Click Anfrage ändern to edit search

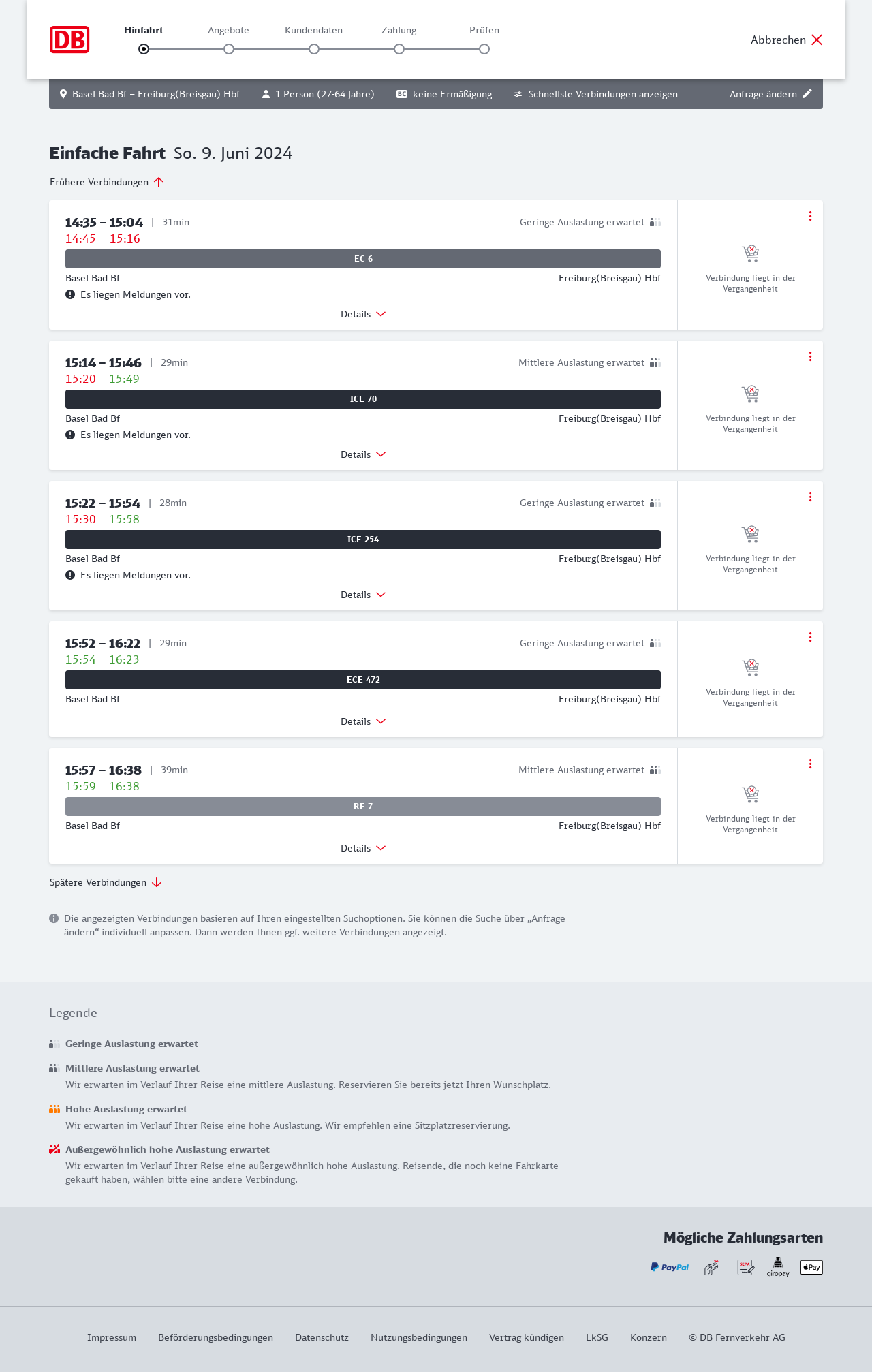pos(770,94)
